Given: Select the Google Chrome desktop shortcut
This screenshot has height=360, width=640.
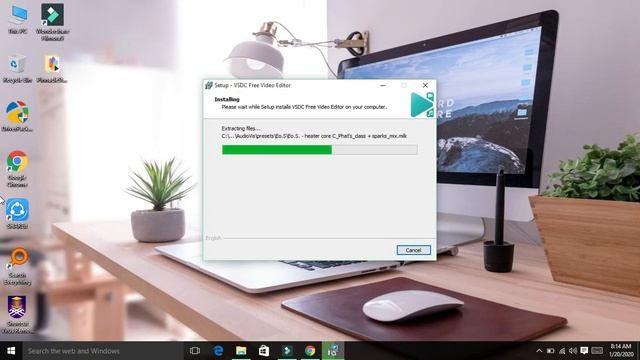Looking at the screenshot, I should point(17,169).
